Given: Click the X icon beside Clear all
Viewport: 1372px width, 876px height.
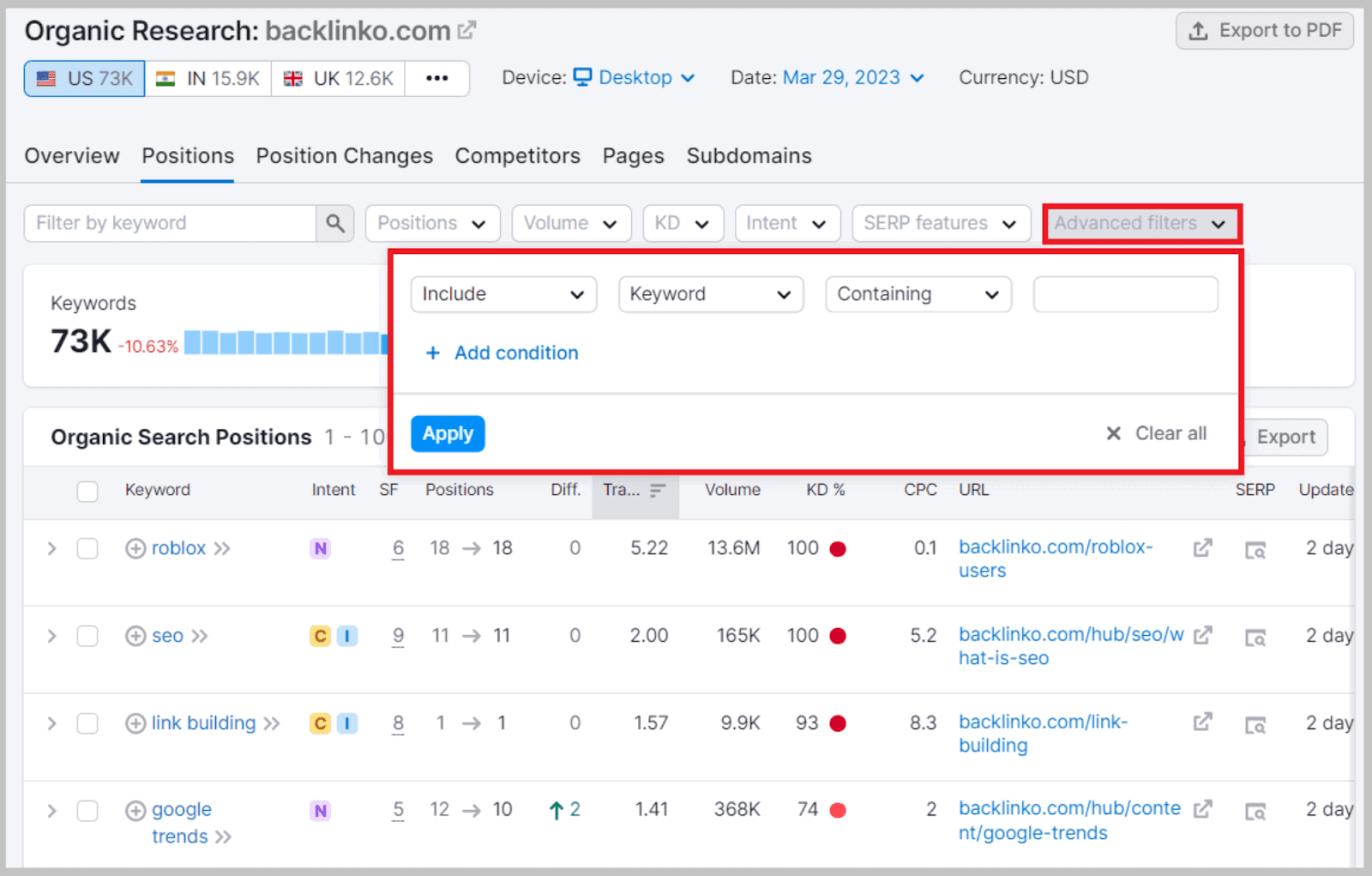Looking at the screenshot, I should tap(1113, 433).
